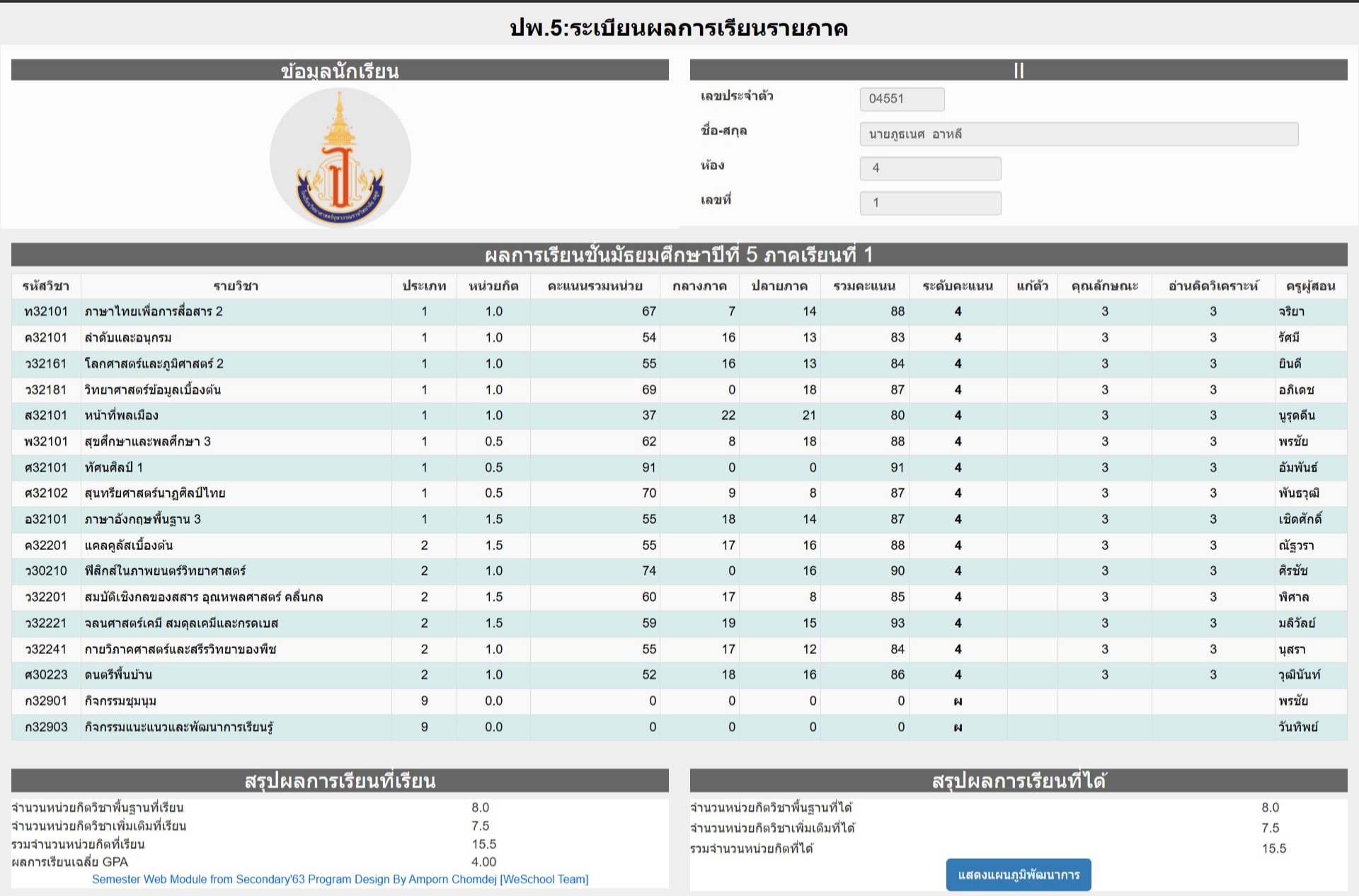This screenshot has height=896, width=1359.
Task: Select course code ส32101
Action: pos(46,415)
